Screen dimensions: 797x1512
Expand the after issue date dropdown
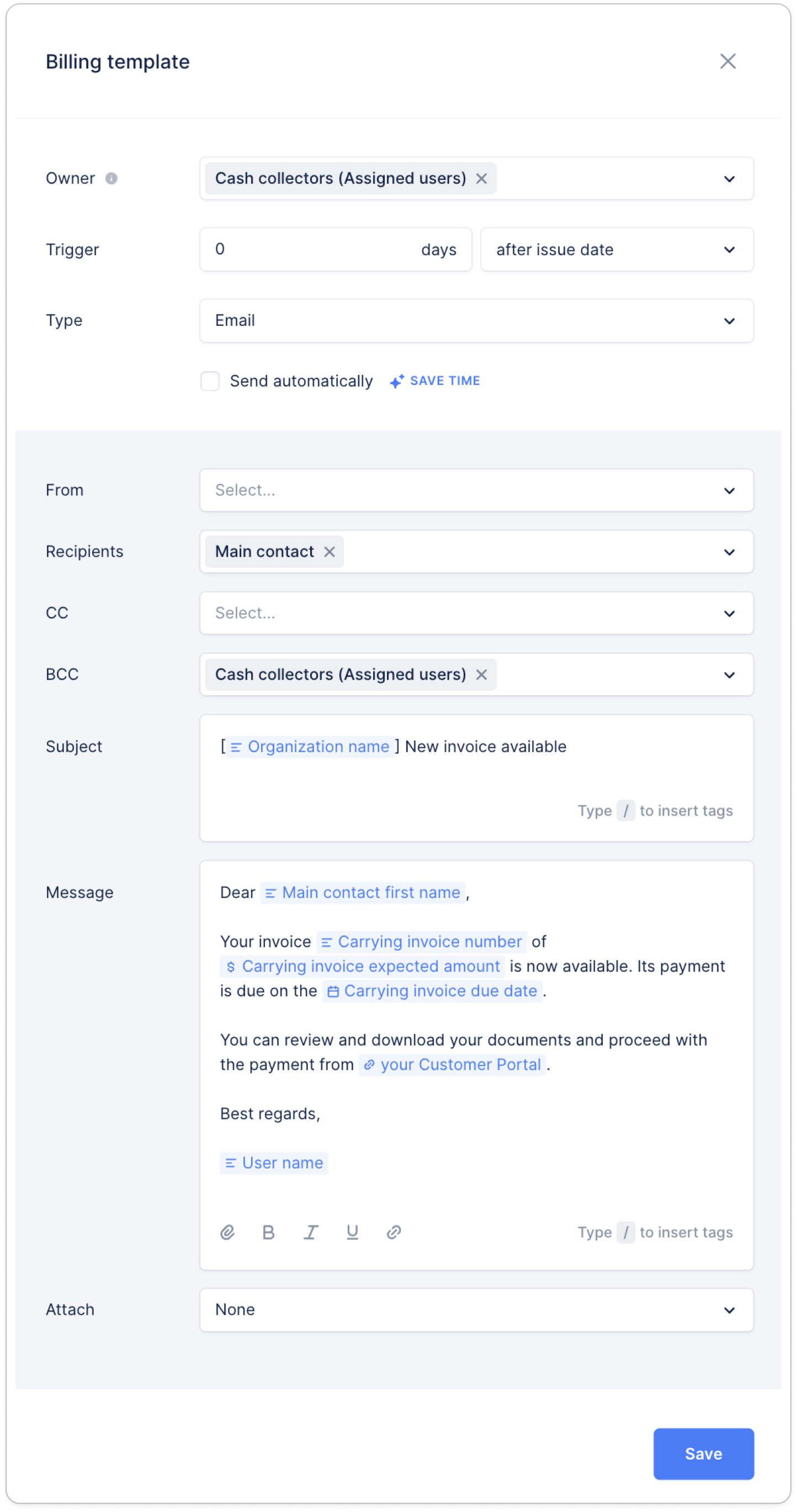click(617, 250)
